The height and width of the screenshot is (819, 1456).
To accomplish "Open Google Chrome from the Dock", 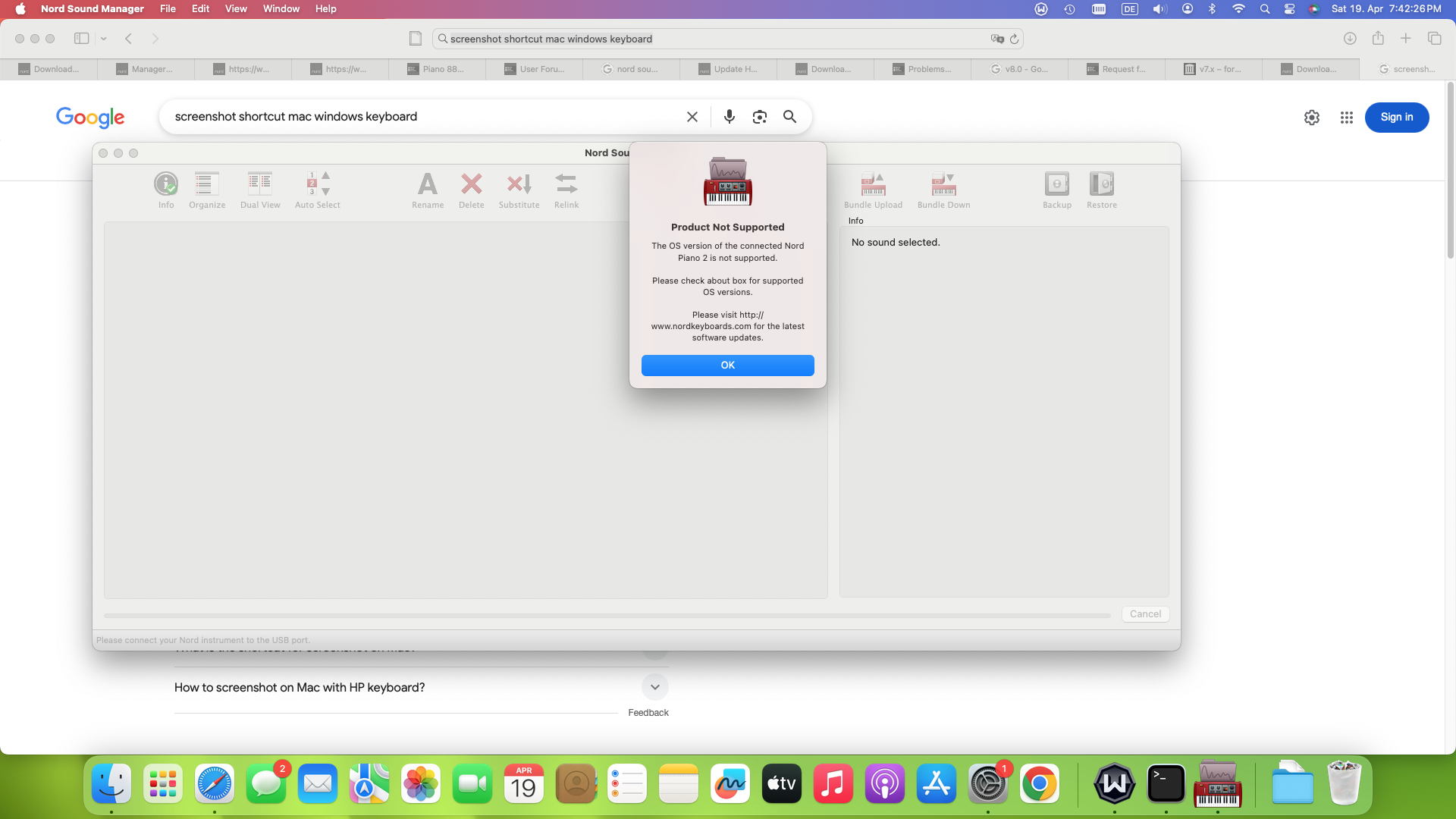I will [1040, 784].
